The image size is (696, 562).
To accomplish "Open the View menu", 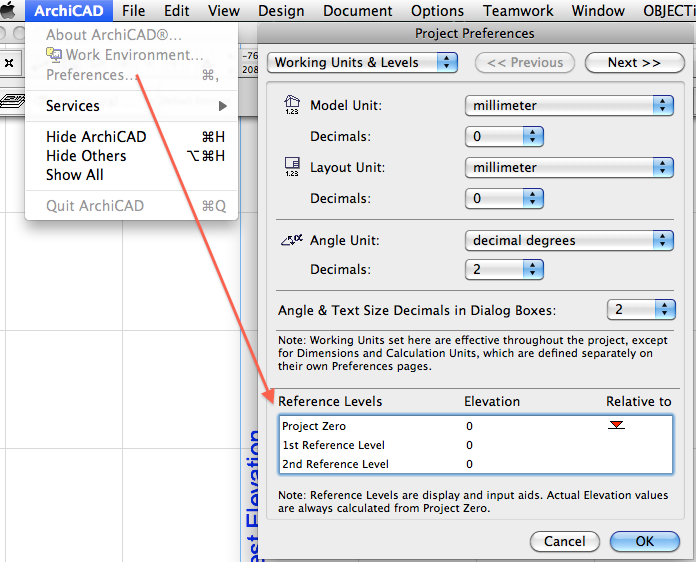I will pos(224,10).
